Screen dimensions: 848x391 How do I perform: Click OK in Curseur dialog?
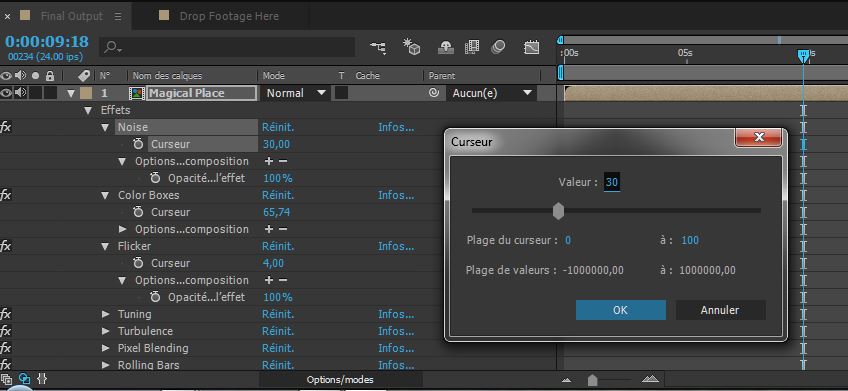(x=620, y=310)
